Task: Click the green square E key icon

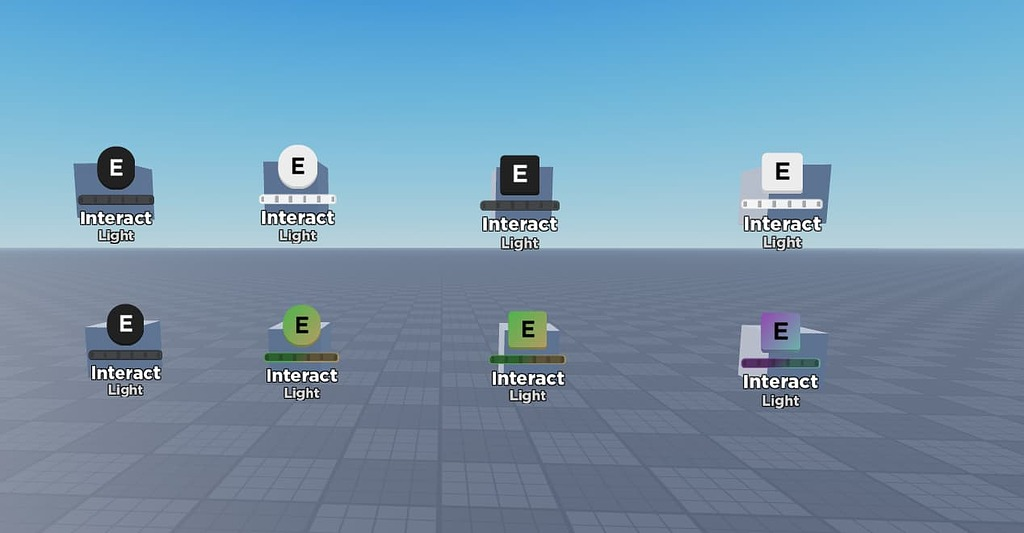Action: coord(528,330)
